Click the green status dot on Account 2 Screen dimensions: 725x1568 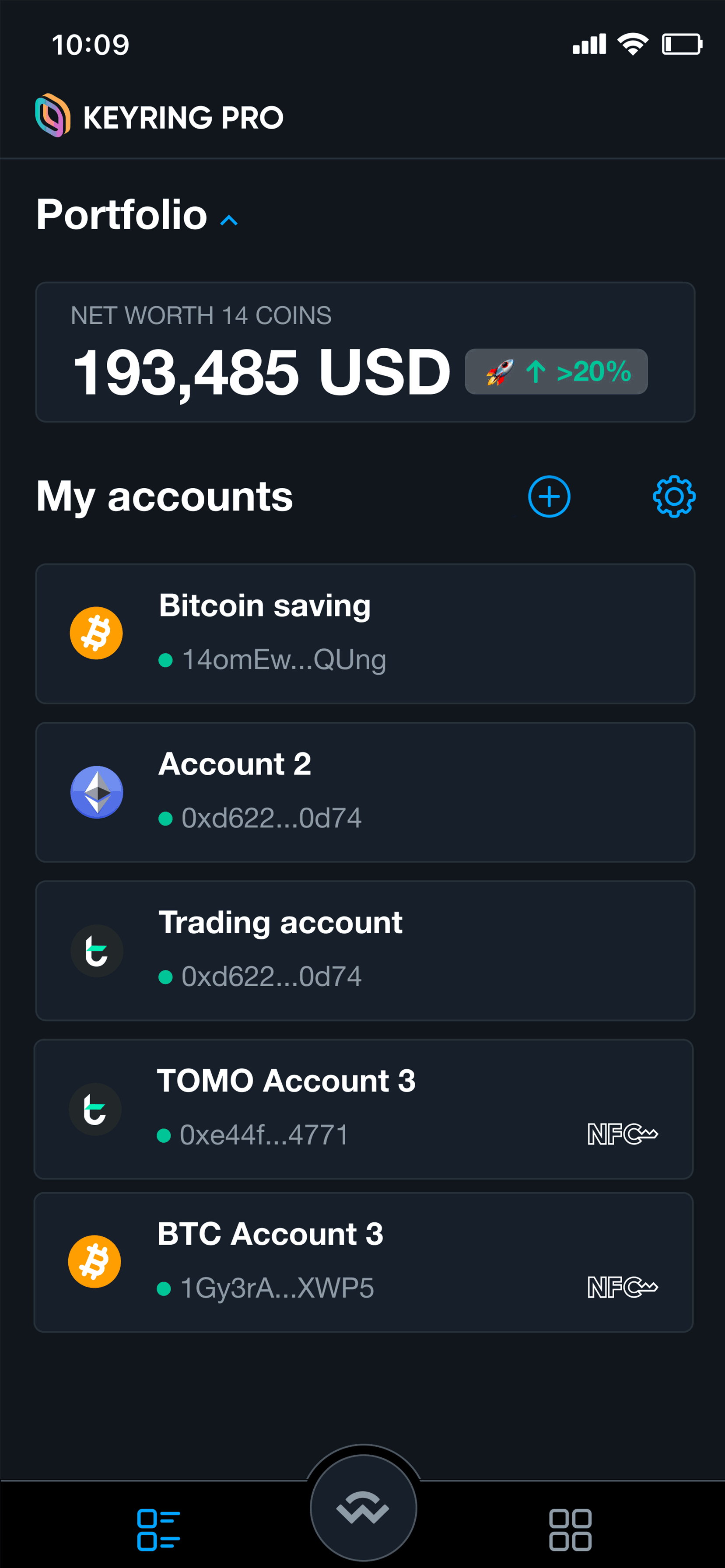click(x=166, y=819)
